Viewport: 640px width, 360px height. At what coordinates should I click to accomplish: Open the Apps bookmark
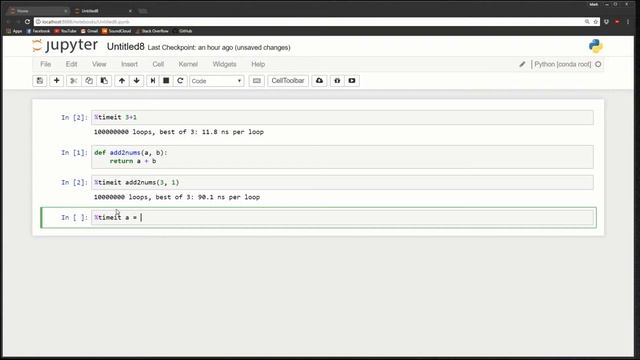14,31
